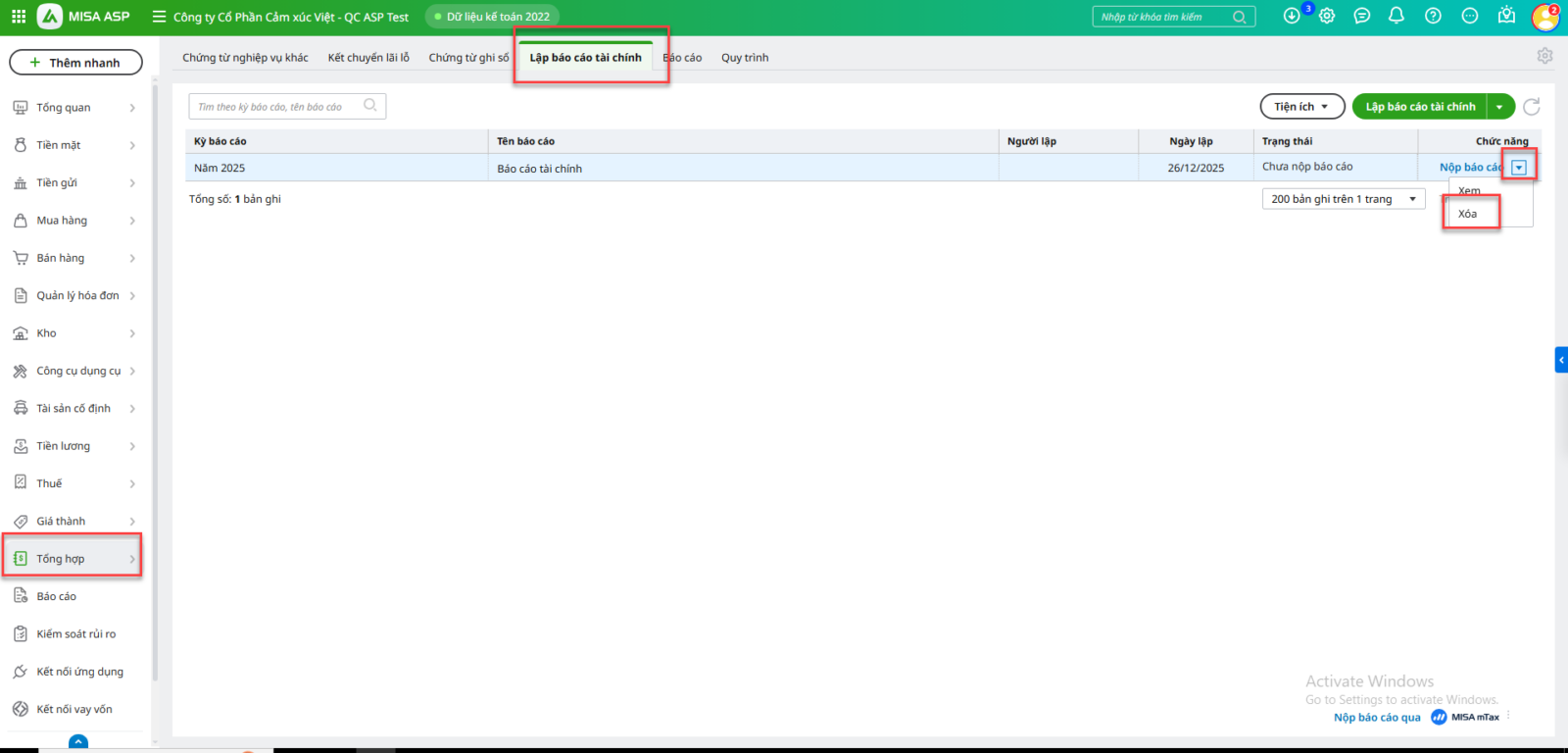Screen dimensions: 1568x753
Task: Expand the right-side blue panel handle
Action: pos(1561,360)
